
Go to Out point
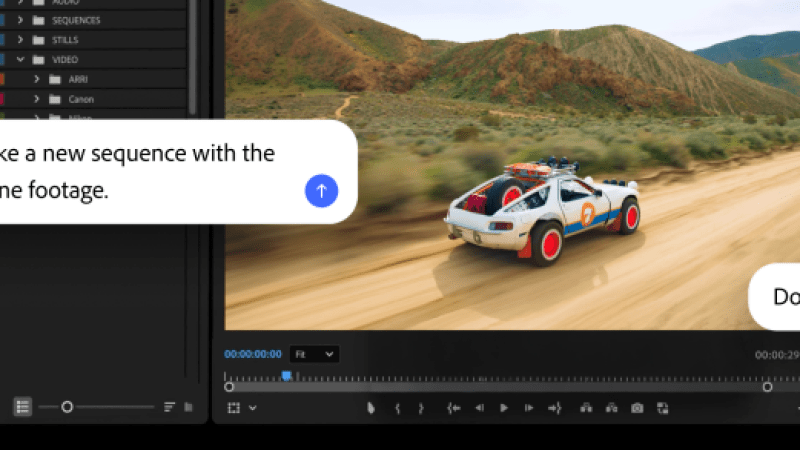click(555, 408)
